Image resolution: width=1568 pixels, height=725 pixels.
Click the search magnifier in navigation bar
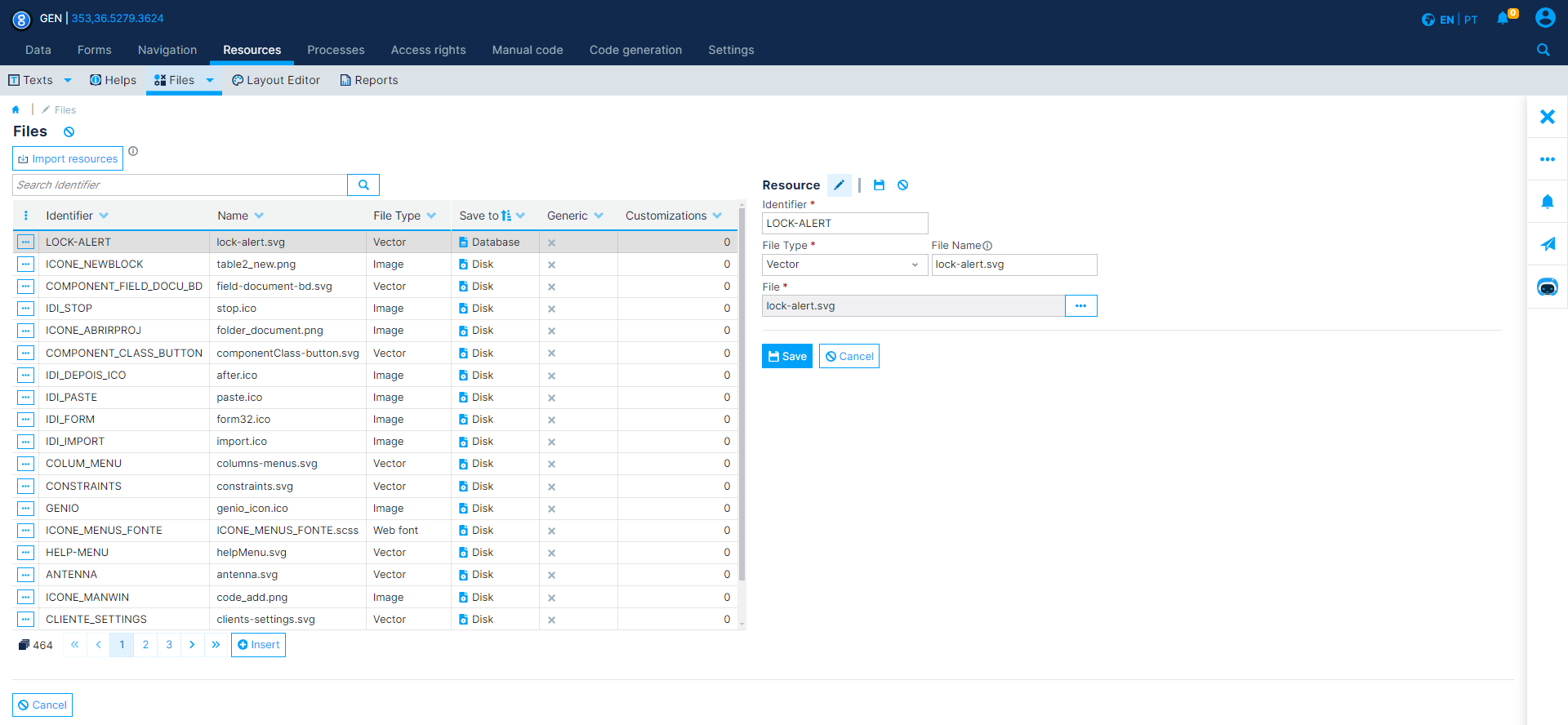1543,50
